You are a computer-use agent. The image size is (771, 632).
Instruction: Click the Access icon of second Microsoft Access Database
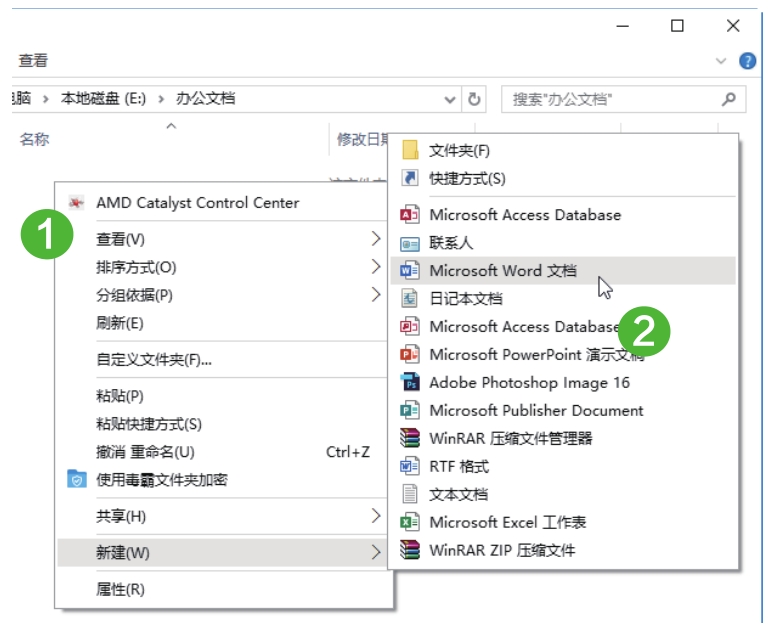[x=410, y=327]
